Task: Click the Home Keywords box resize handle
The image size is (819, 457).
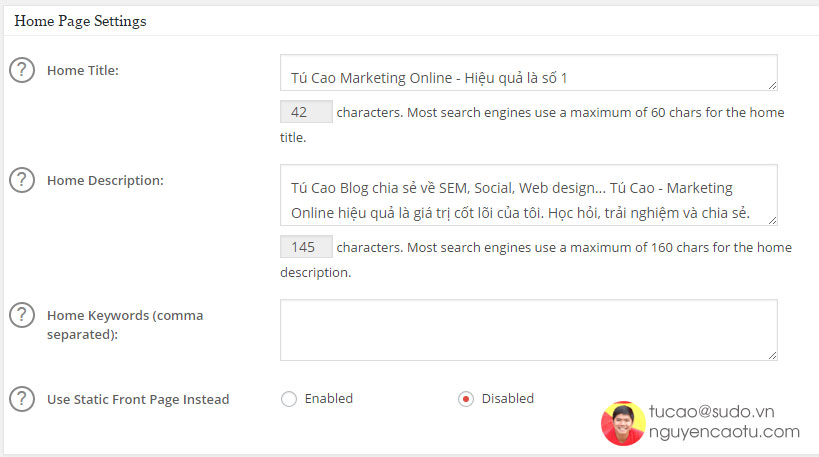Action: click(772, 355)
